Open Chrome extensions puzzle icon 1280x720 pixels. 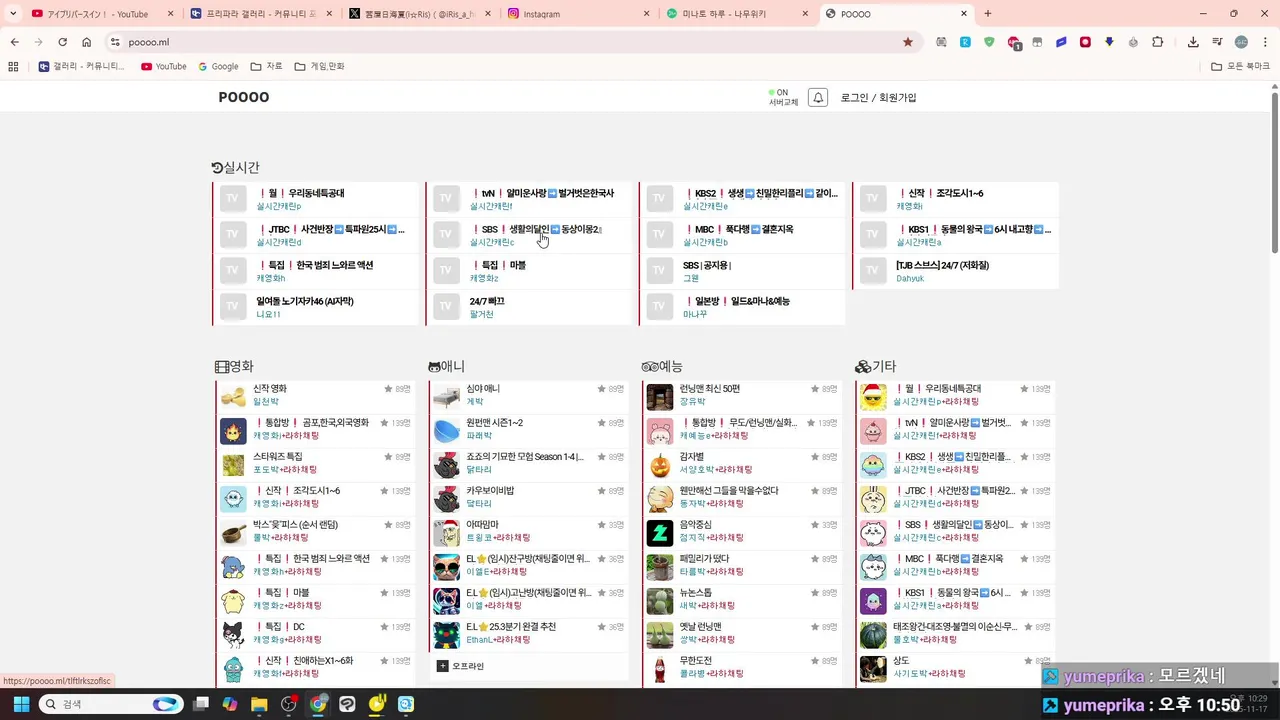(x=1157, y=42)
